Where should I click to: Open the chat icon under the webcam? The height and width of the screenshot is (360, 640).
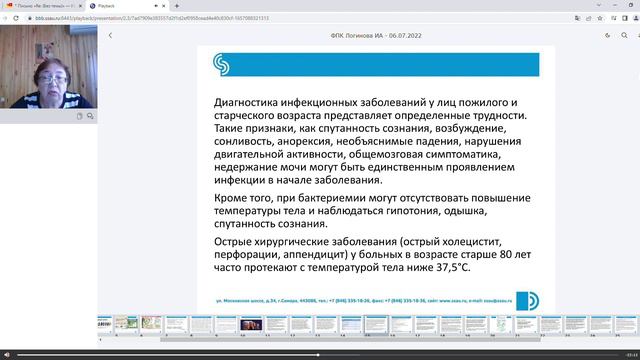pos(90,116)
